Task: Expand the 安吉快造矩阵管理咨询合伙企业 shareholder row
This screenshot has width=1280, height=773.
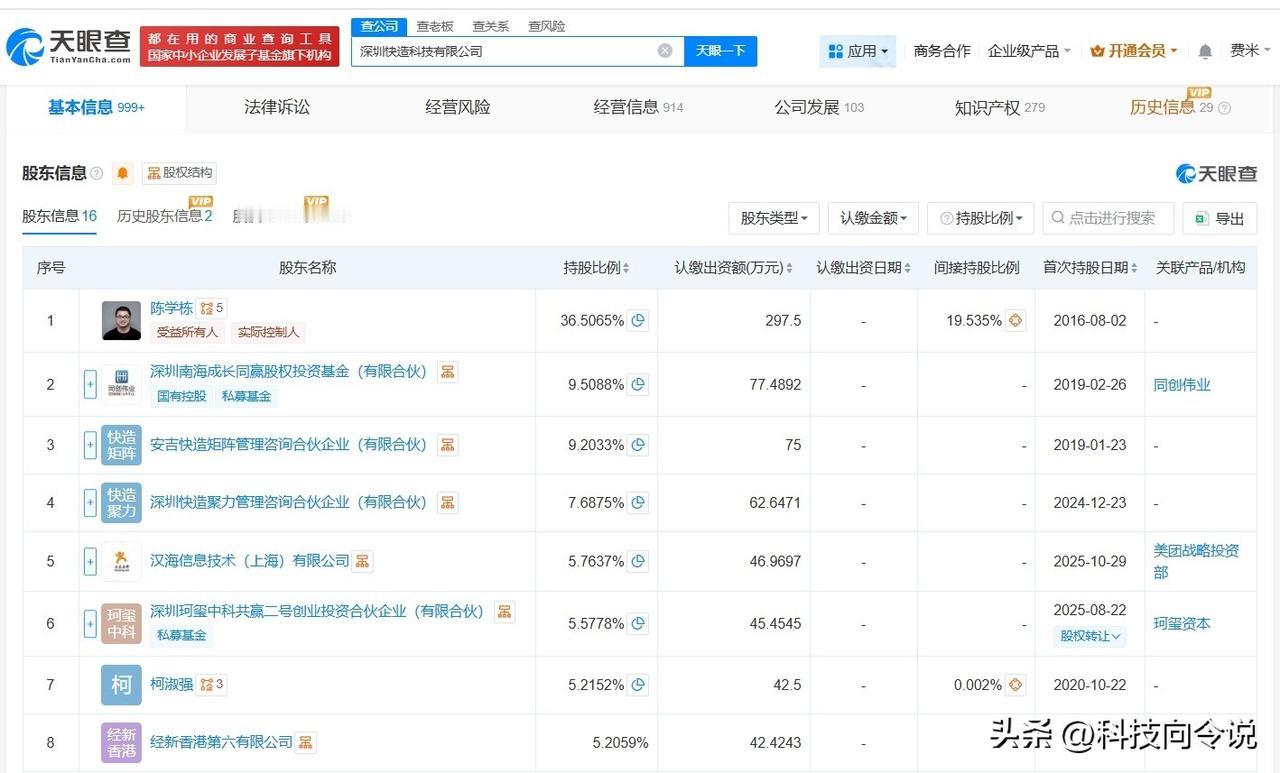Action: click(x=90, y=445)
